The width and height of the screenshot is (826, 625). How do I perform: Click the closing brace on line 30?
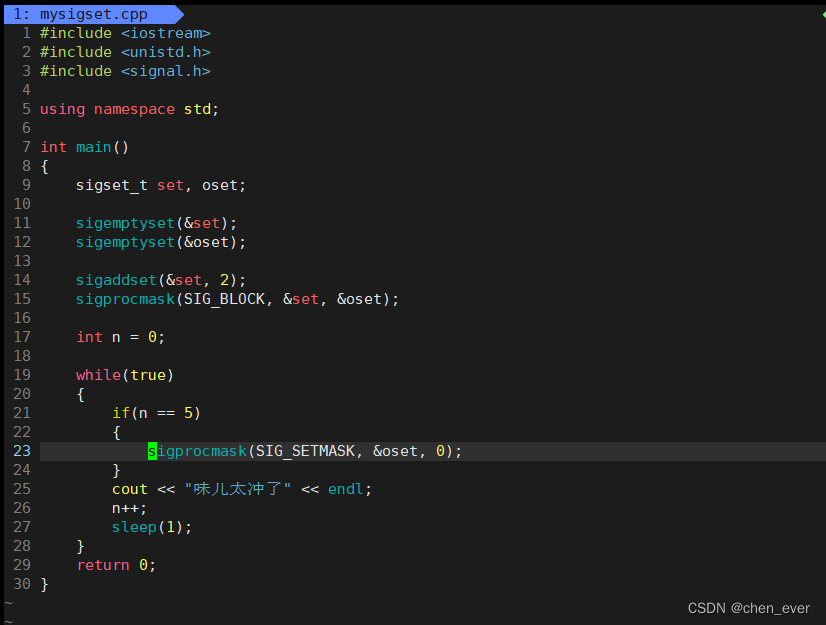coord(45,584)
